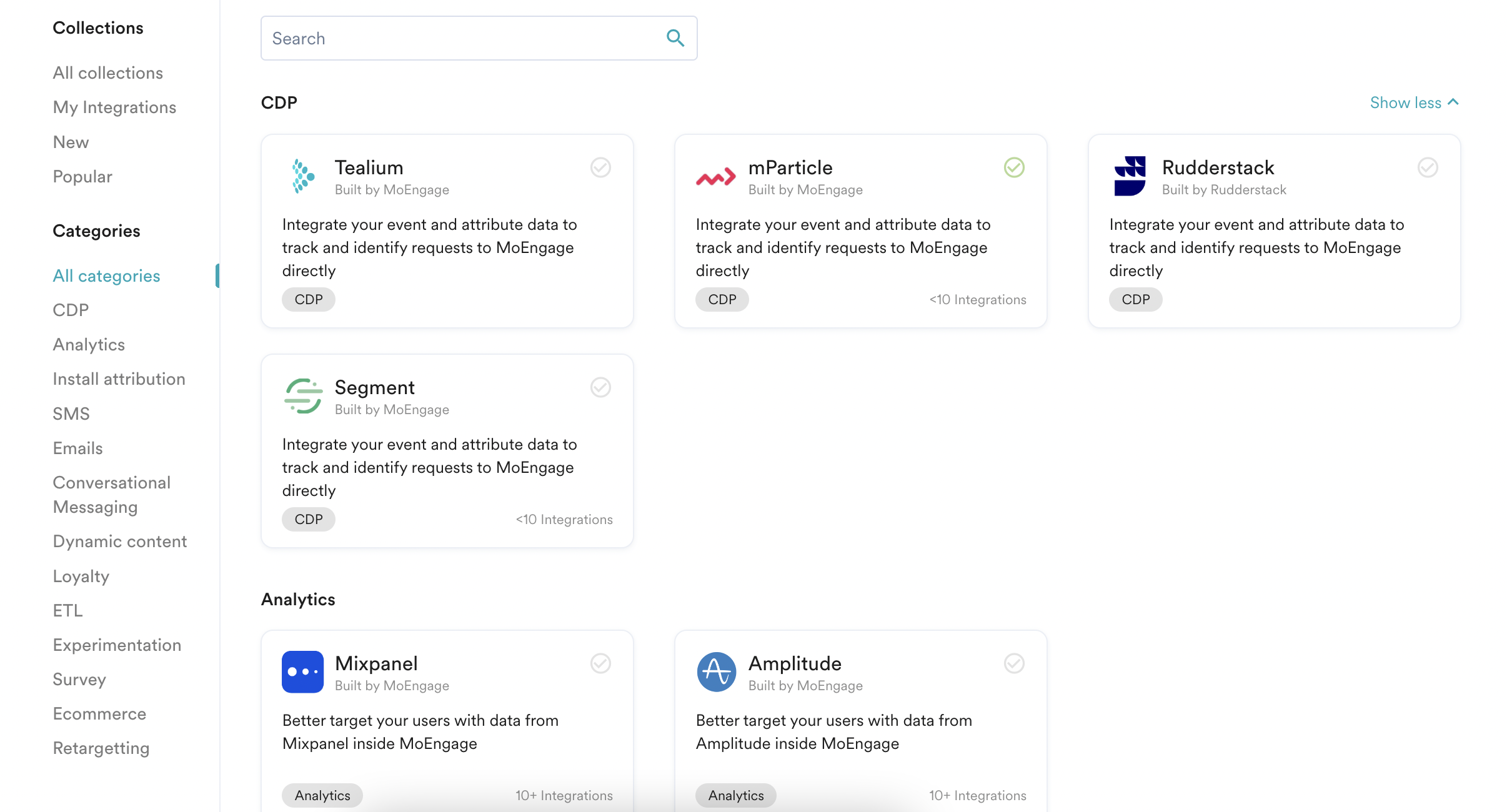Select Emails category
Image resolution: width=1507 pixels, height=812 pixels.
click(77, 448)
